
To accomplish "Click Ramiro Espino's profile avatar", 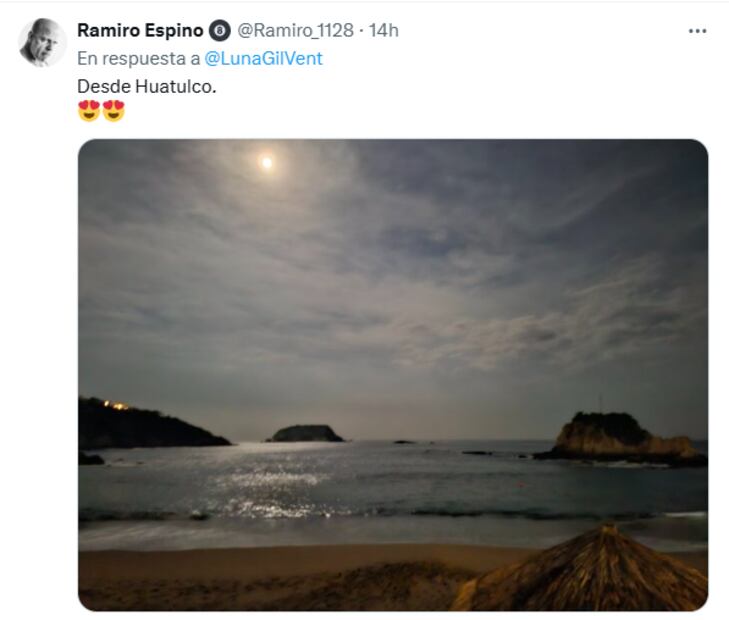I will tap(42, 42).
